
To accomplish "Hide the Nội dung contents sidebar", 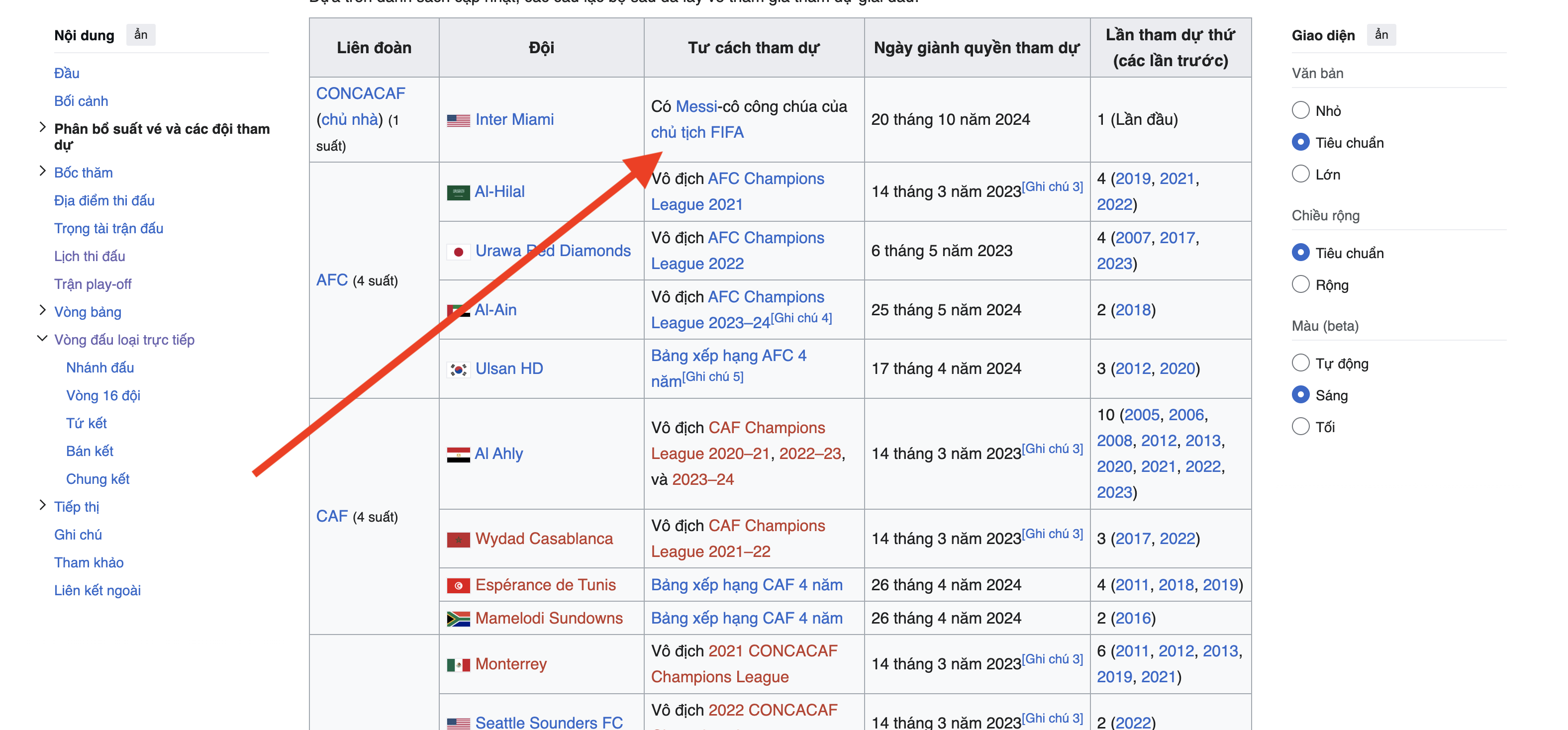I will click(x=141, y=35).
